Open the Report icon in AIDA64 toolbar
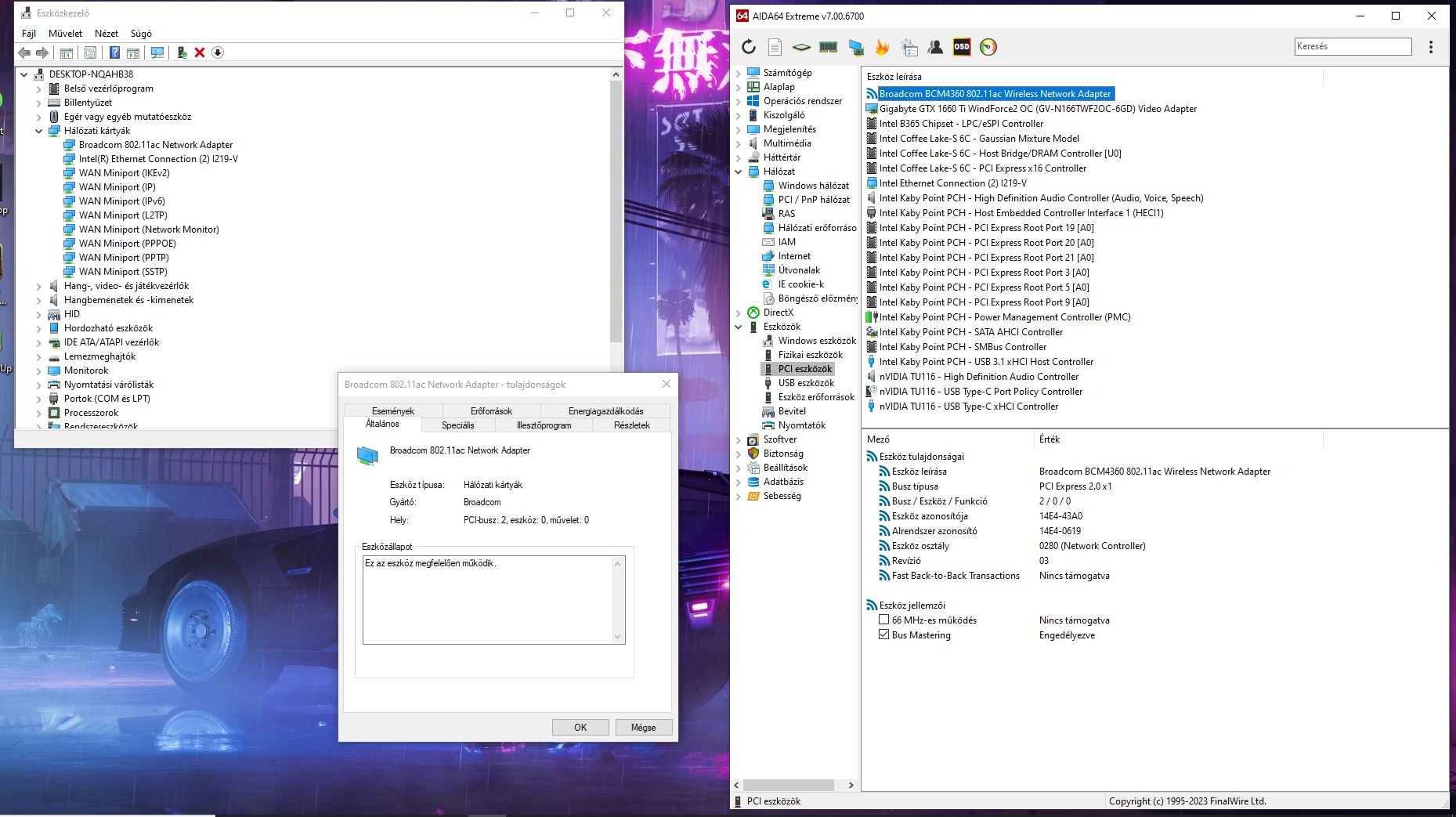The width and height of the screenshot is (1456, 817). (x=775, y=47)
